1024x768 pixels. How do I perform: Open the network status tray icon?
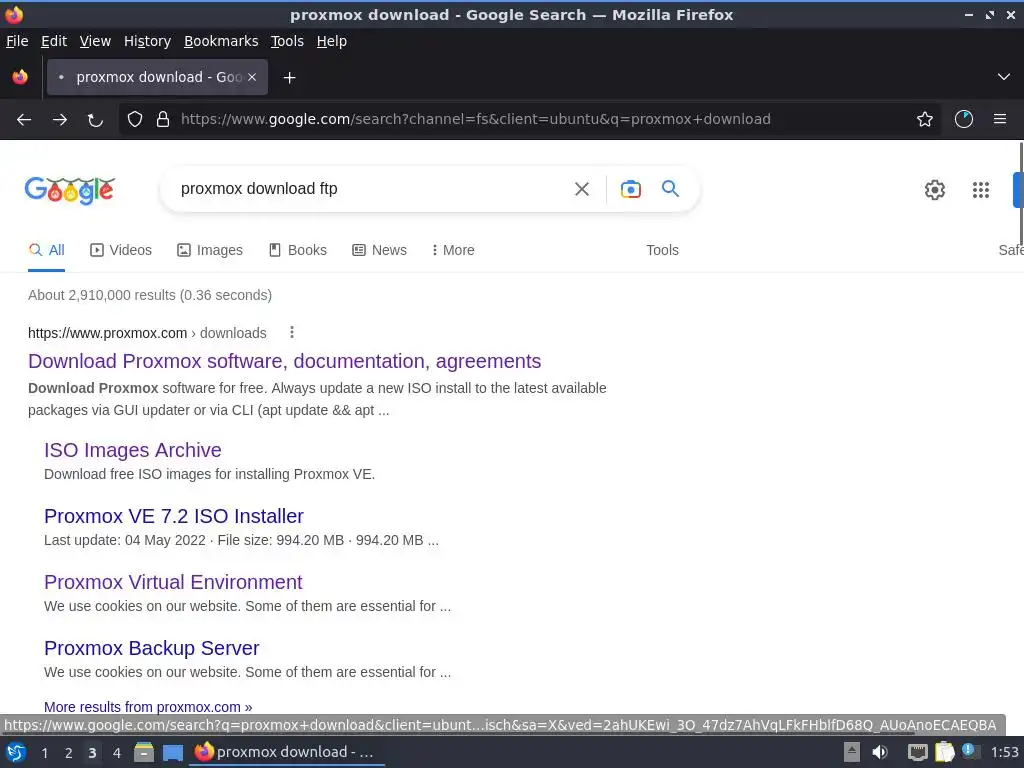(x=918, y=753)
